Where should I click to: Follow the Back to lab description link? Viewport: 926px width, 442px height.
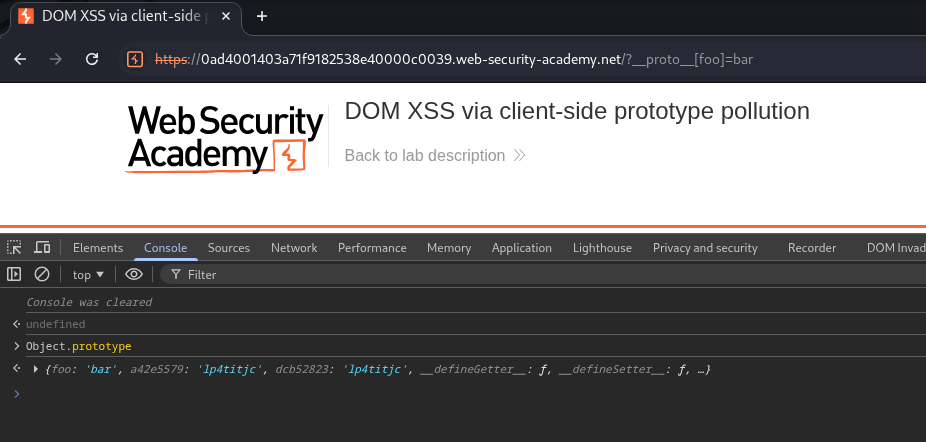click(x=425, y=155)
